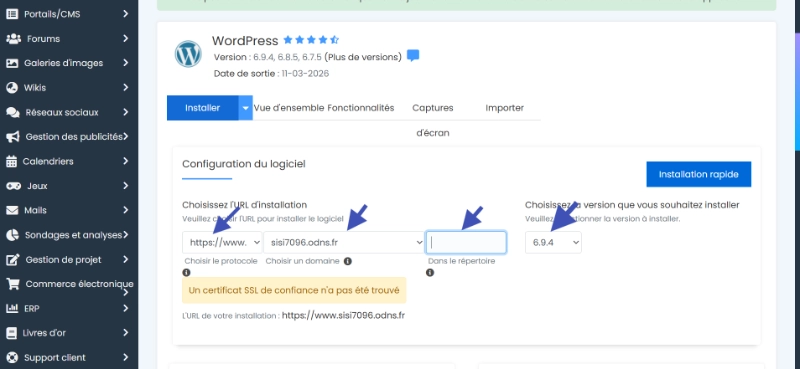
Task: Open the protocol dropdown showing https://www.
Action: [222, 242]
